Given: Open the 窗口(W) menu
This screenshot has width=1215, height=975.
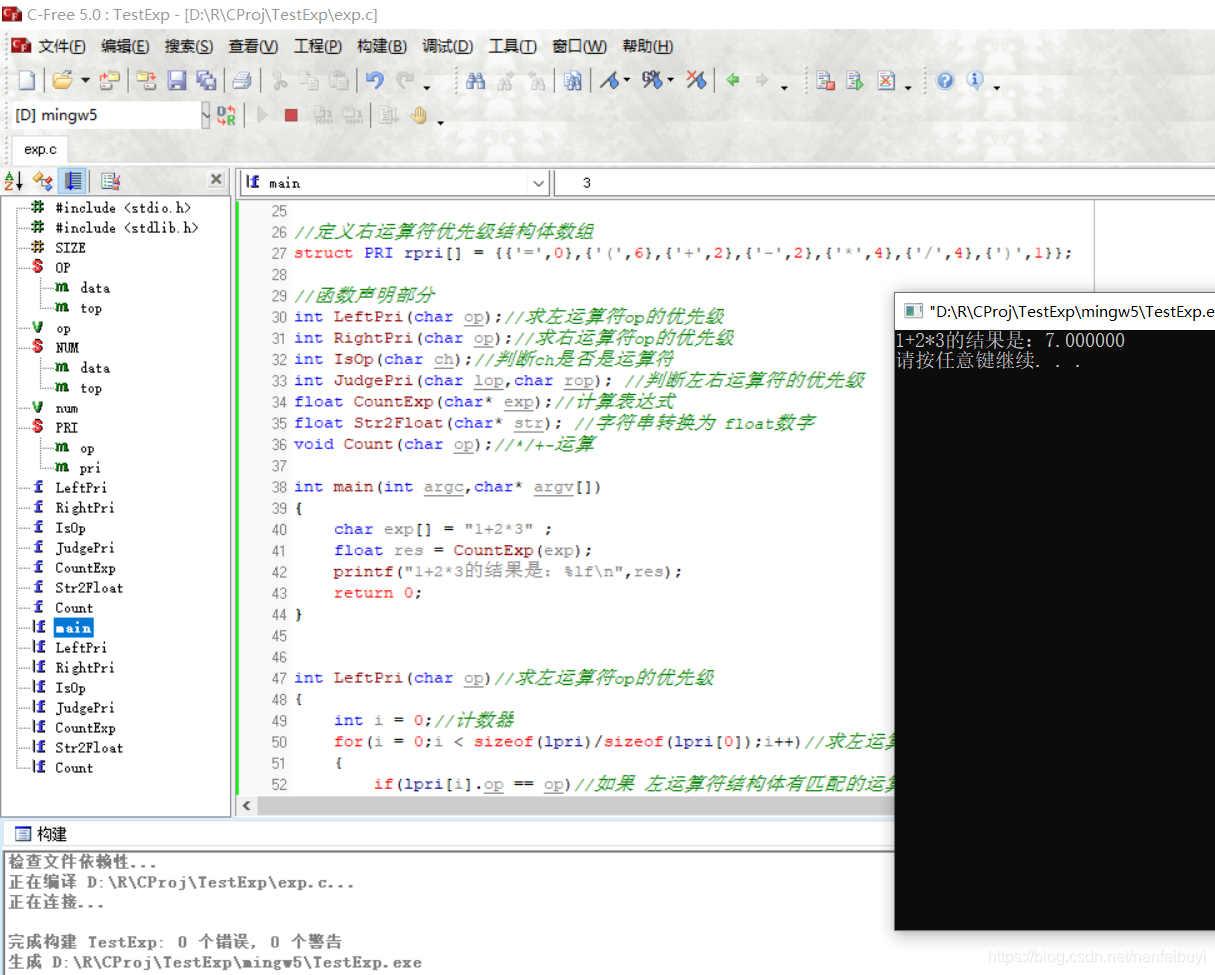Looking at the screenshot, I should [x=579, y=46].
